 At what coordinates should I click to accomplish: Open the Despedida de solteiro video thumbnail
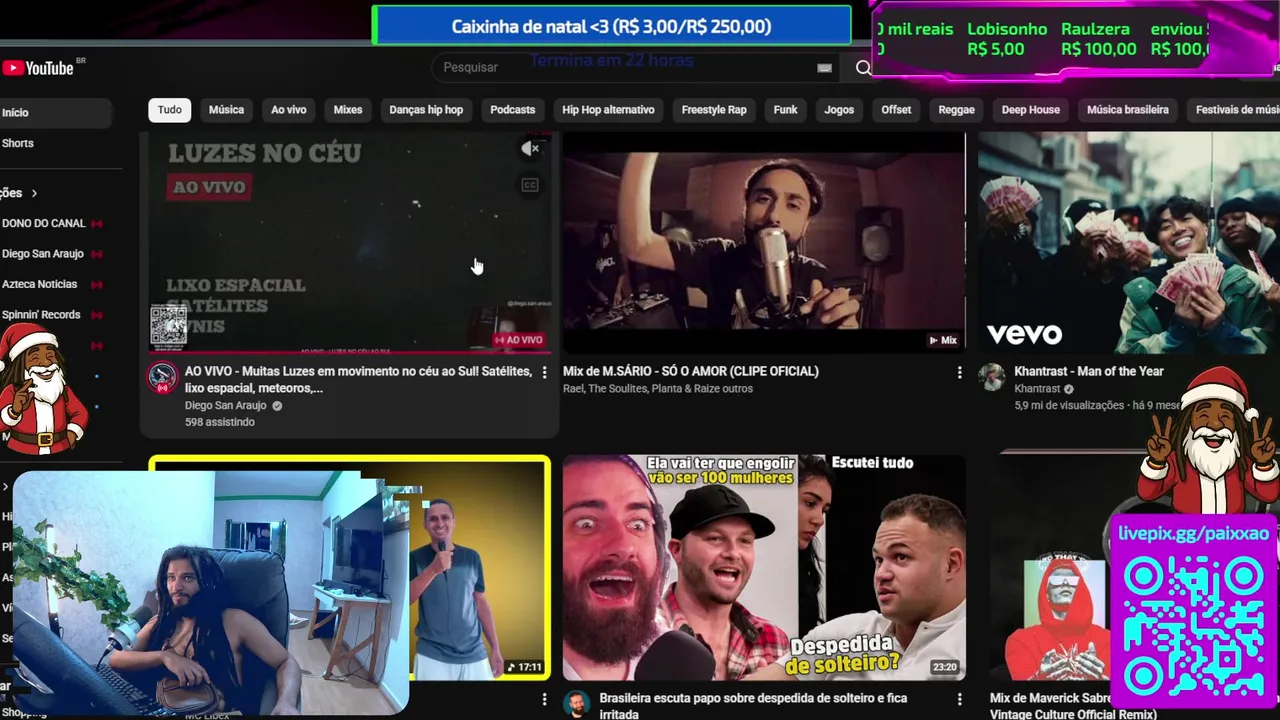pos(764,567)
